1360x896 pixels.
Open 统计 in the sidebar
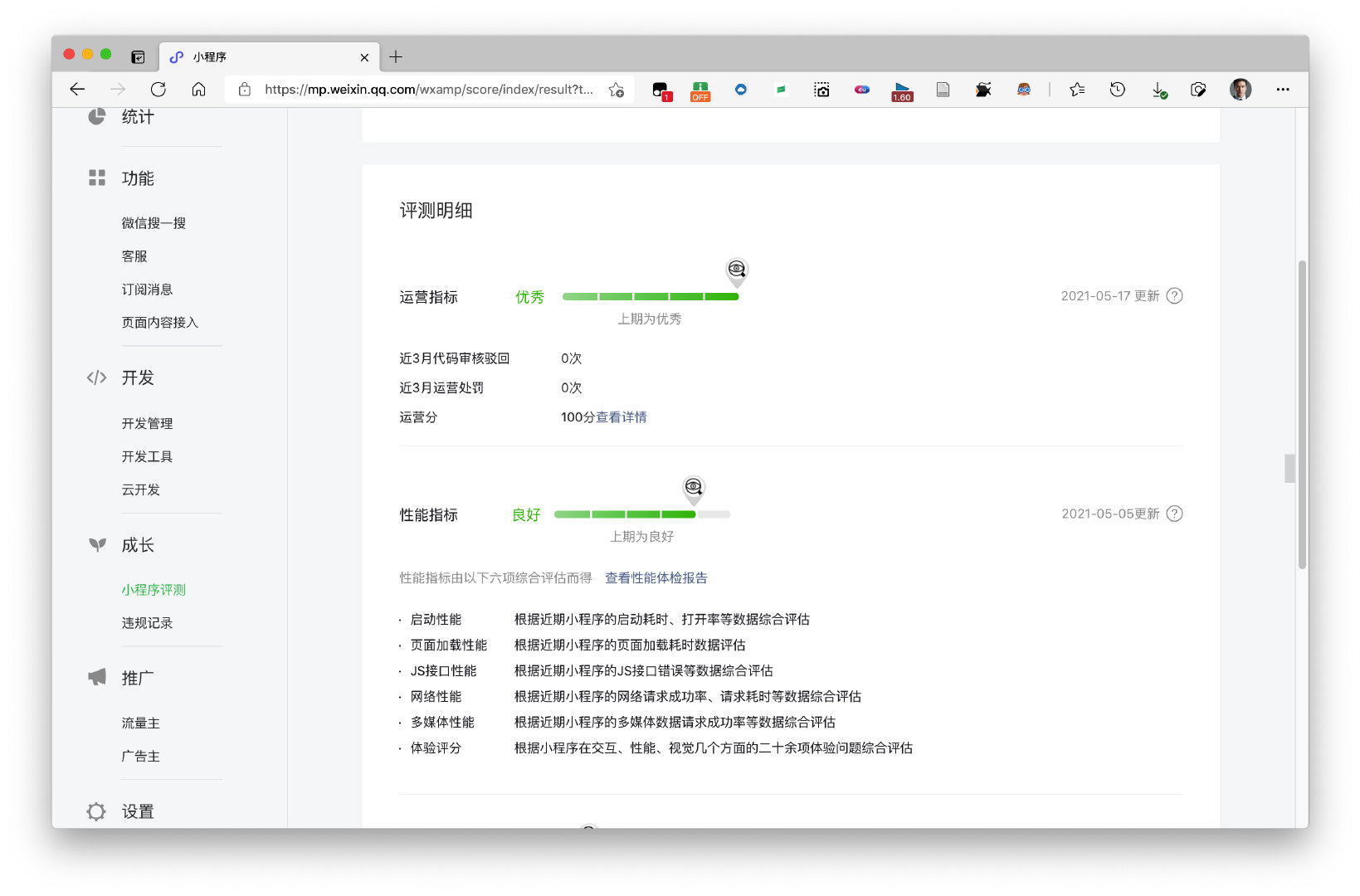pos(138,117)
